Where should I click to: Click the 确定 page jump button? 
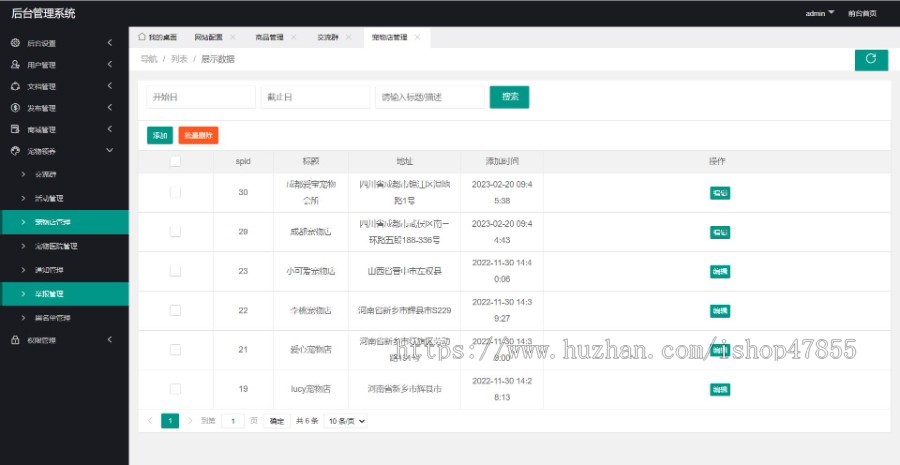(x=277, y=421)
